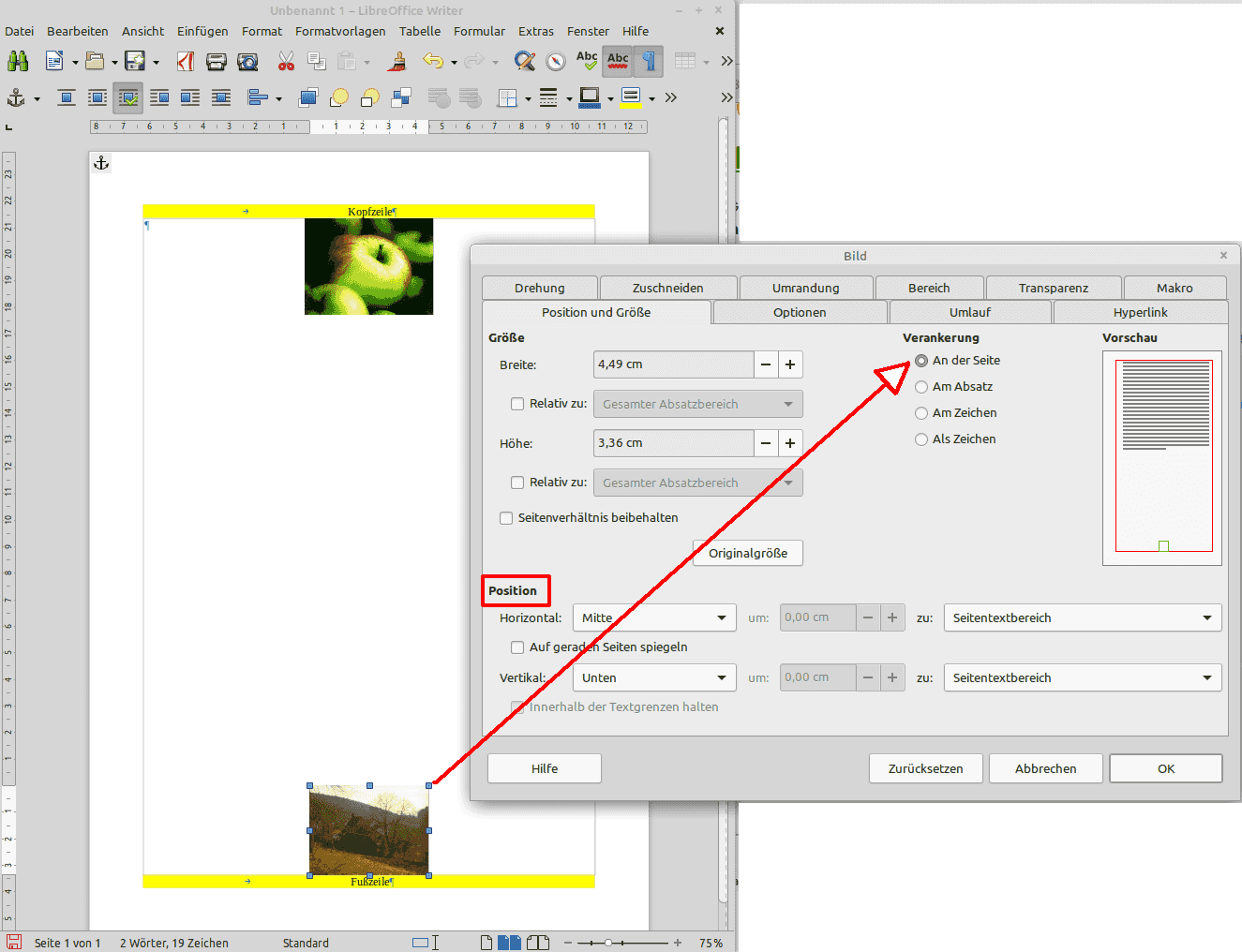The height and width of the screenshot is (952, 1242).
Task: Toggle Relativ zu checkbox for Höhe
Action: pyautogui.click(x=517, y=483)
